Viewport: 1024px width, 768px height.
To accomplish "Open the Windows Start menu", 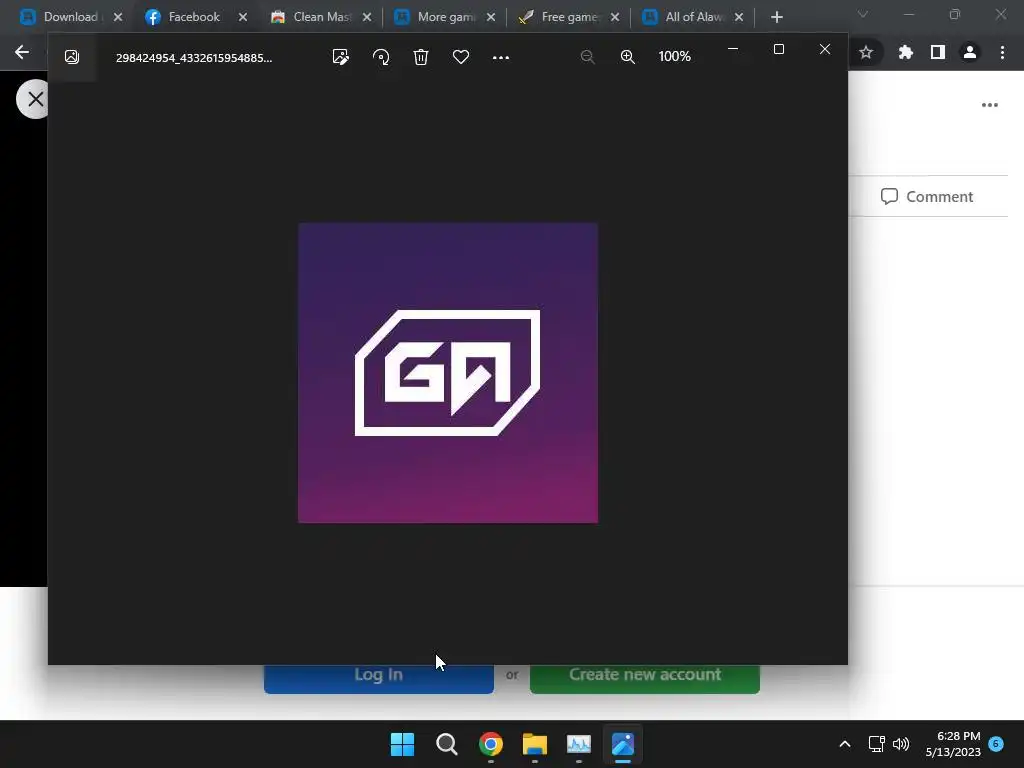I will coord(402,744).
